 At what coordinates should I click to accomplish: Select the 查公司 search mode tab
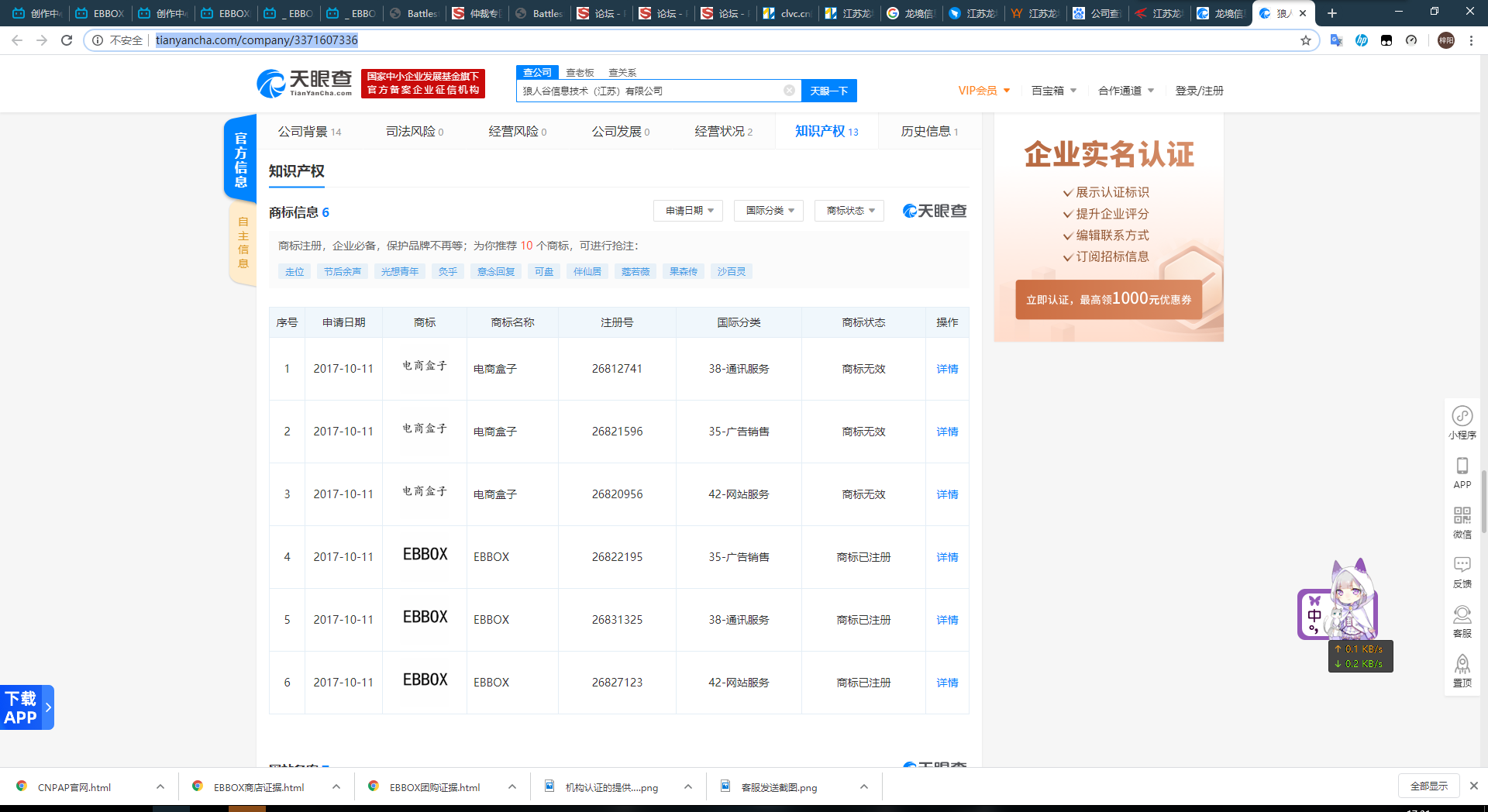pos(537,72)
